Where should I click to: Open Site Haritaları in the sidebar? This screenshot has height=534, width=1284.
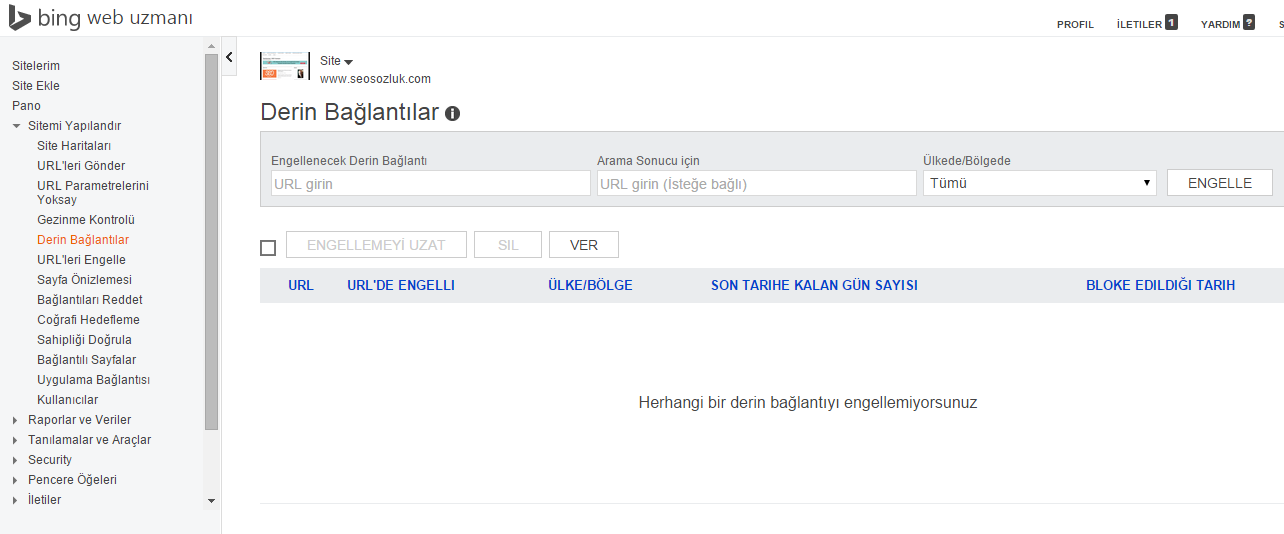pos(74,146)
